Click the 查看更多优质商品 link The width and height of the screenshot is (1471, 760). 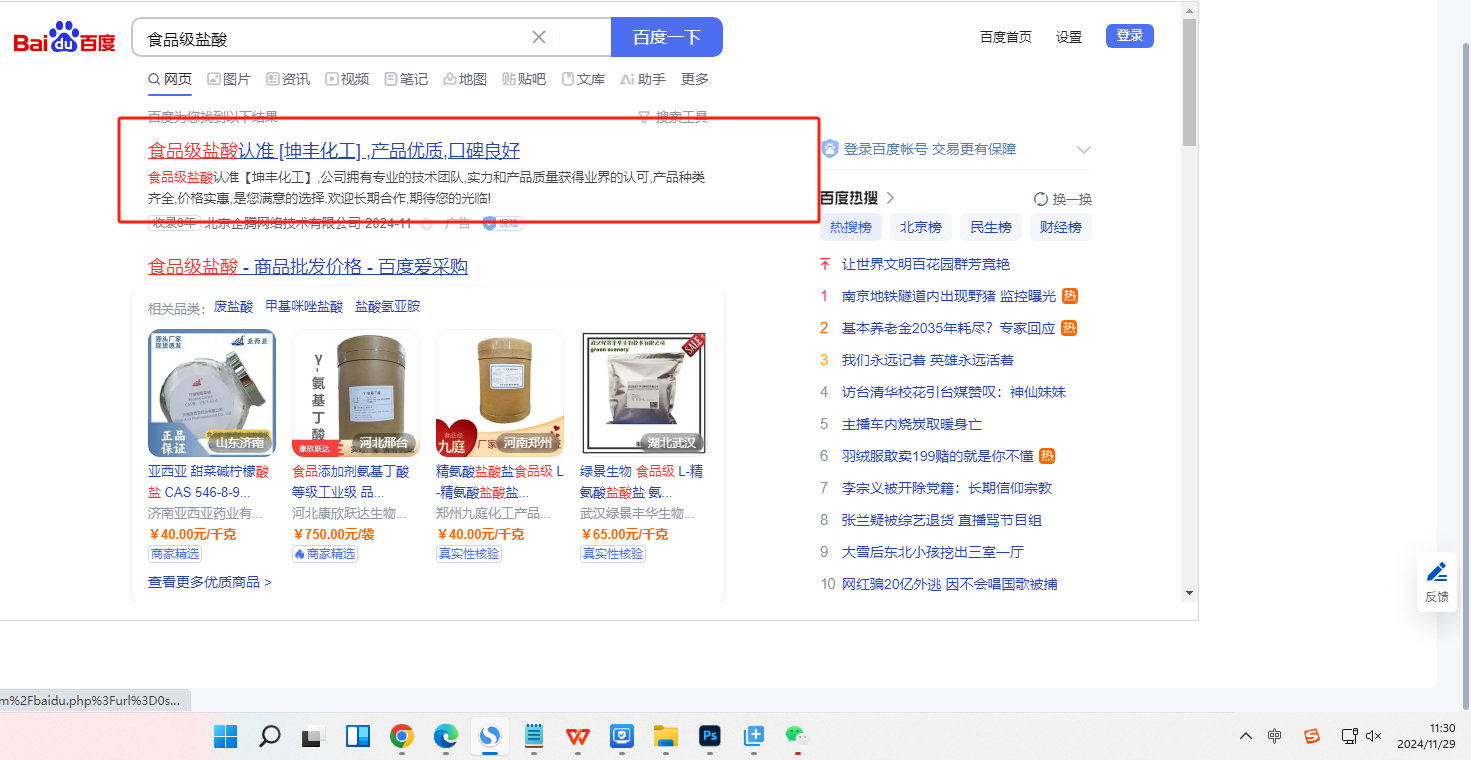click(x=210, y=582)
